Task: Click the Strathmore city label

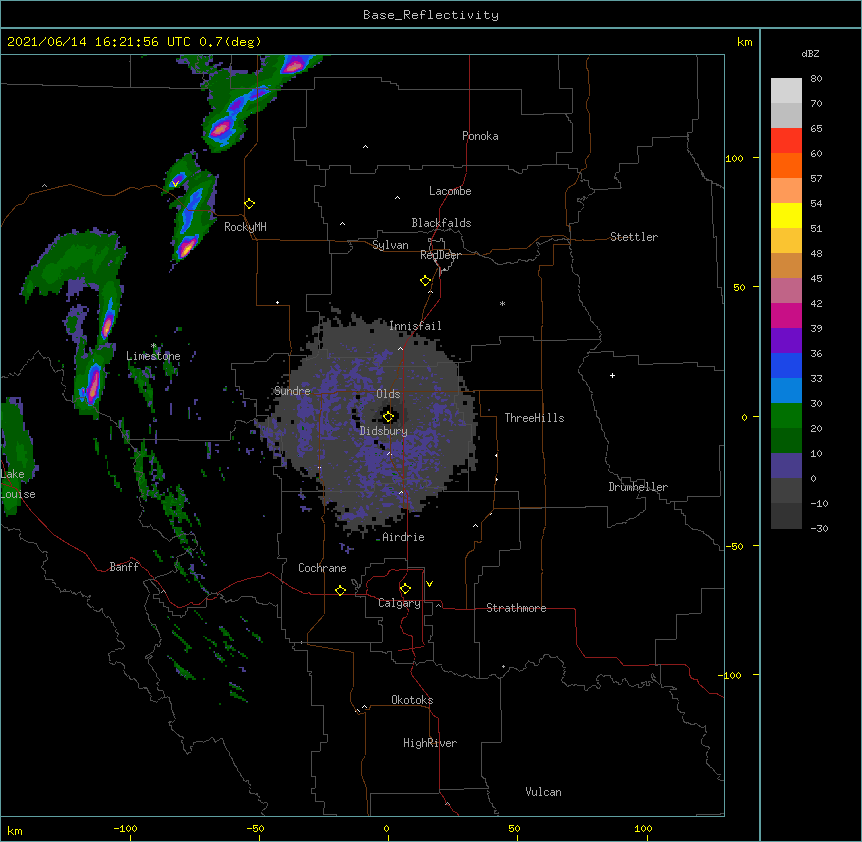Action: pyautogui.click(x=516, y=608)
